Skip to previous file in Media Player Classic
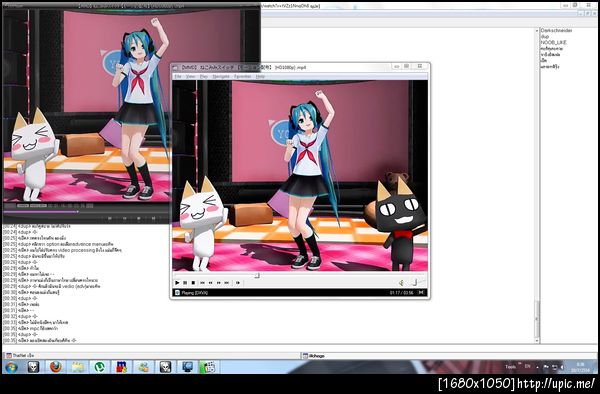The height and width of the screenshot is (394, 600). coord(202,283)
